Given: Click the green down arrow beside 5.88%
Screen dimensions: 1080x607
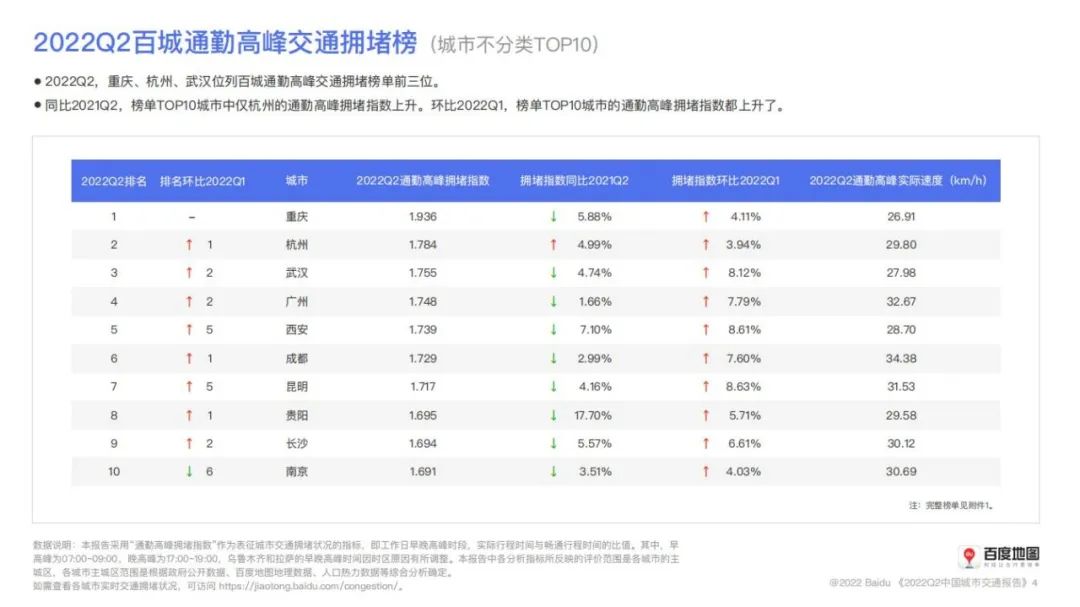Looking at the screenshot, I should [553, 216].
